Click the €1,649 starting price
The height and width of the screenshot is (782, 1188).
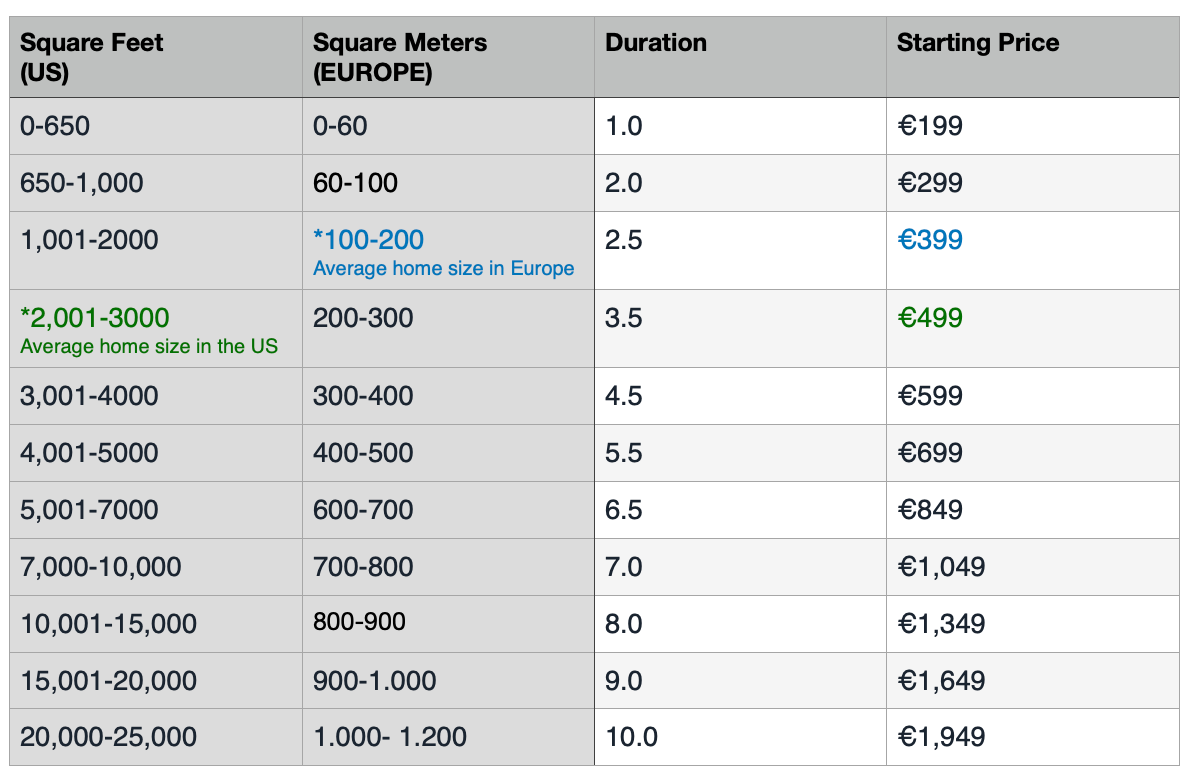pos(941,680)
